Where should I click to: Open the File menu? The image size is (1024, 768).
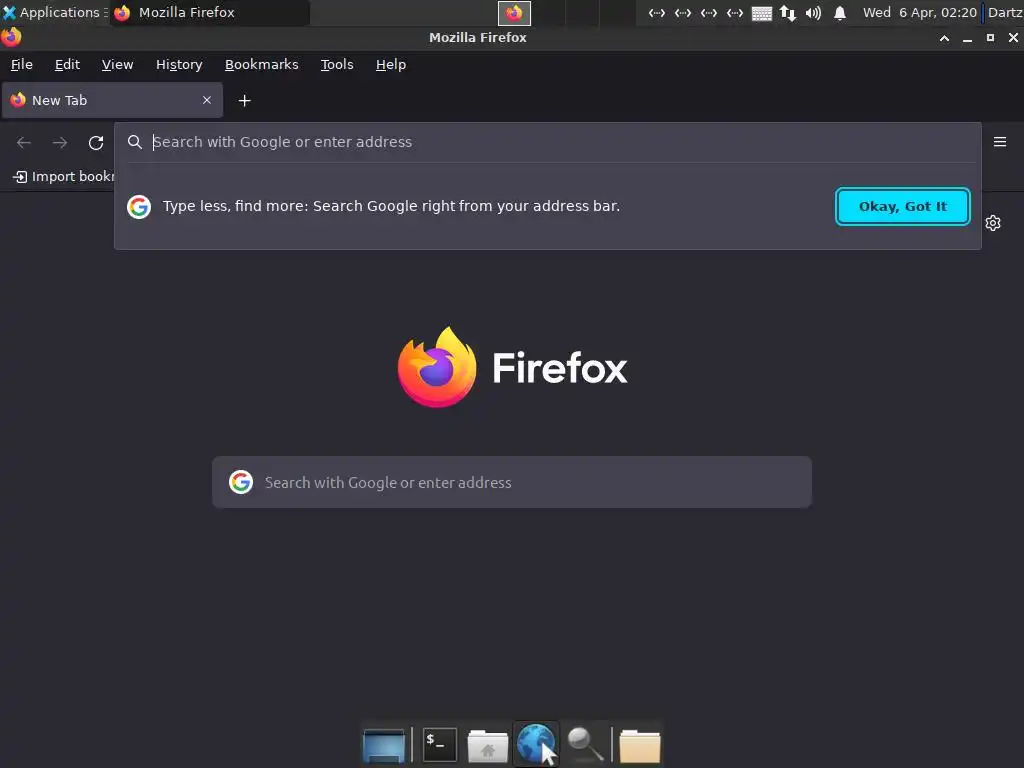click(22, 65)
